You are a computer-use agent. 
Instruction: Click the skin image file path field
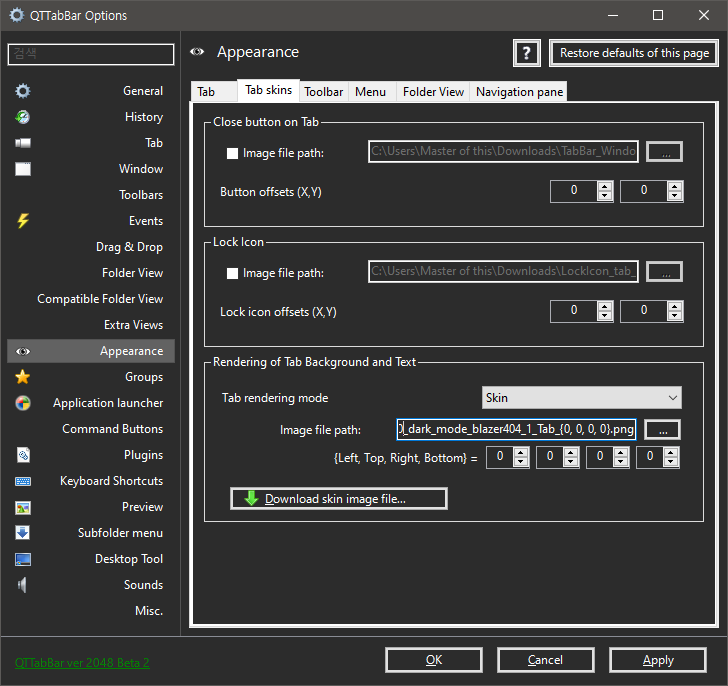click(516, 429)
